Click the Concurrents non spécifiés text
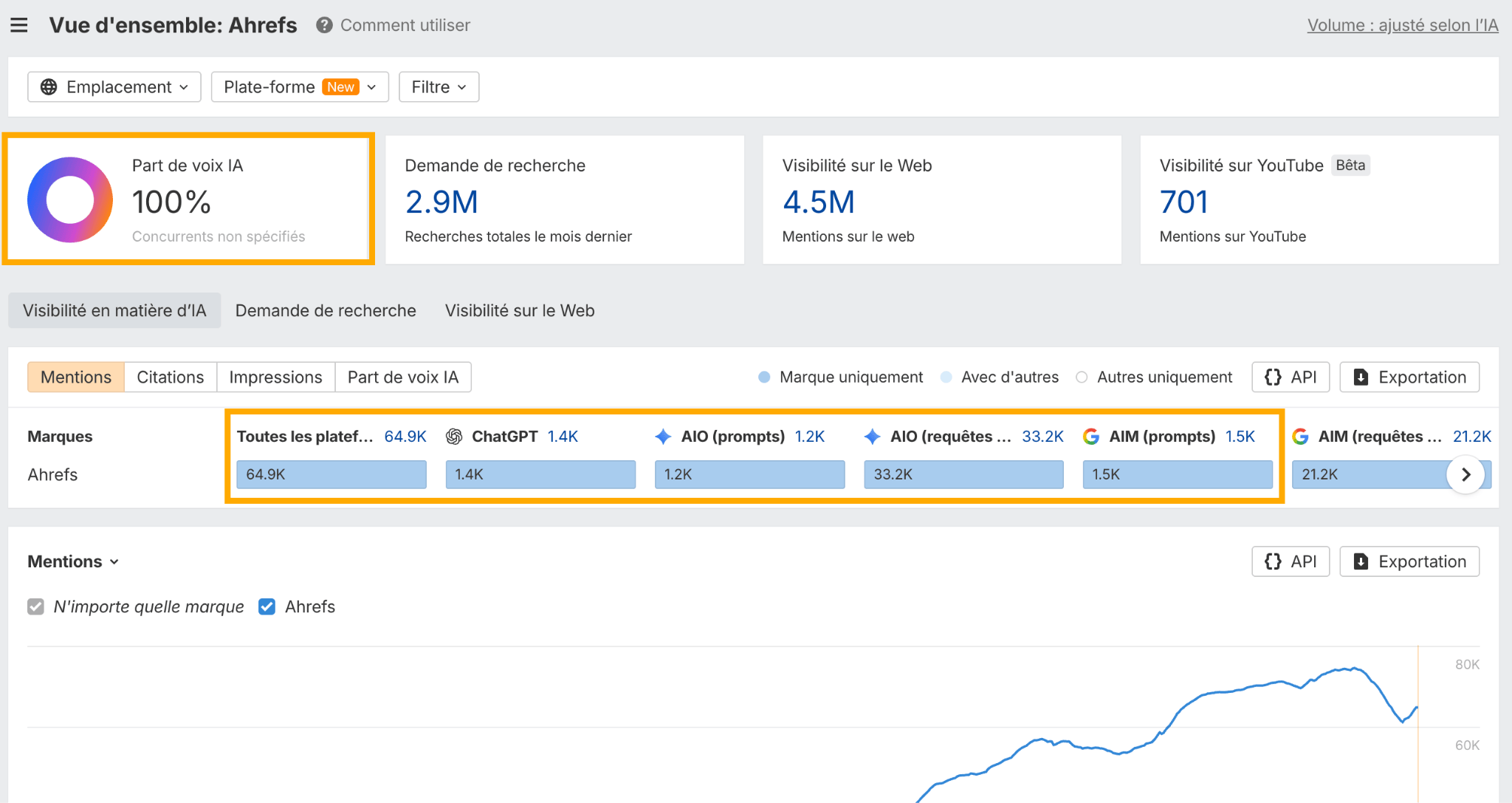Viewport: 1512px width, 803px height. [x=219, y=236]
